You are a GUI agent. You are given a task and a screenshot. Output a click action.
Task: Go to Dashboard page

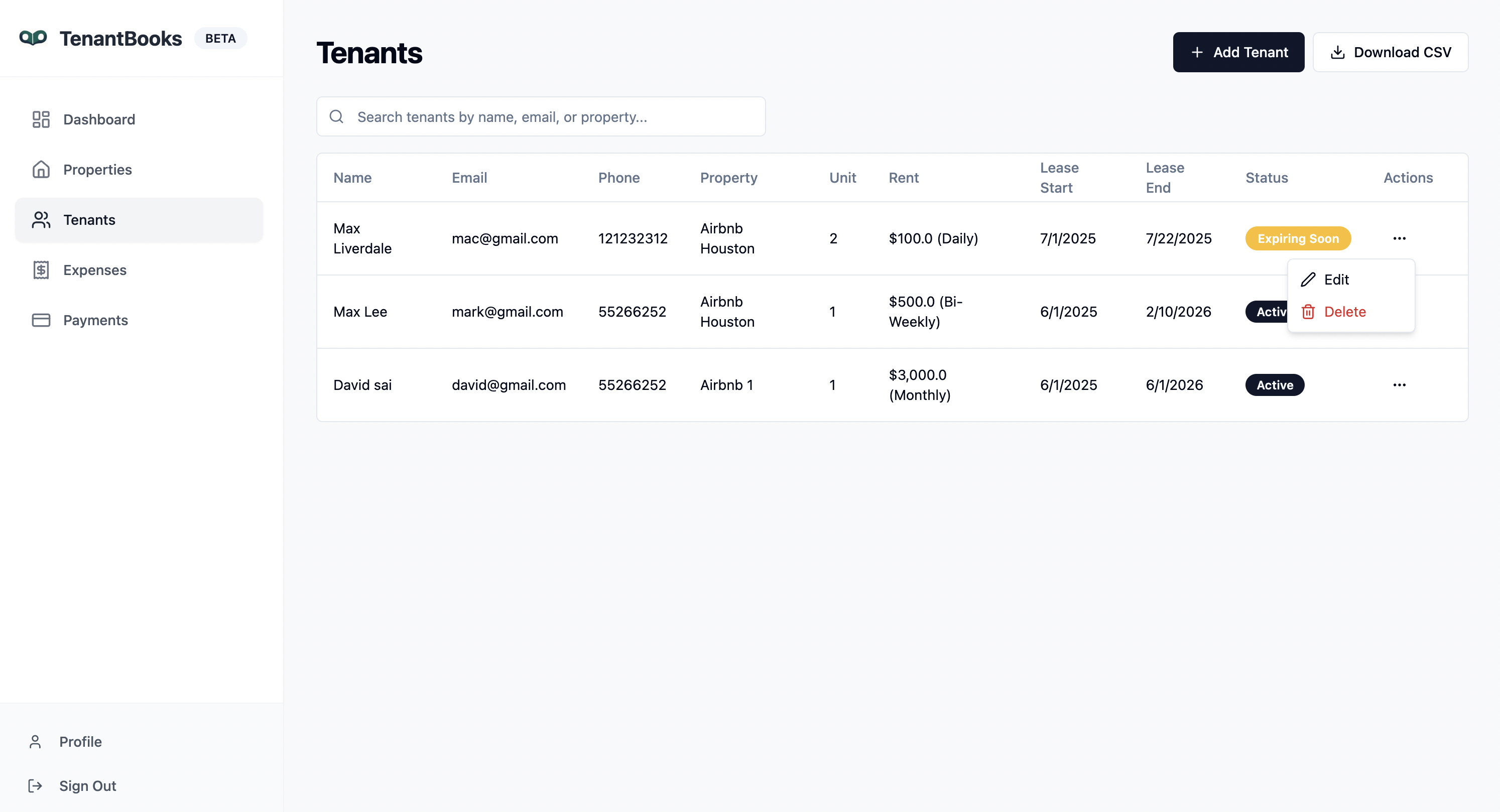pyautogui.click(x=139, y=119)
